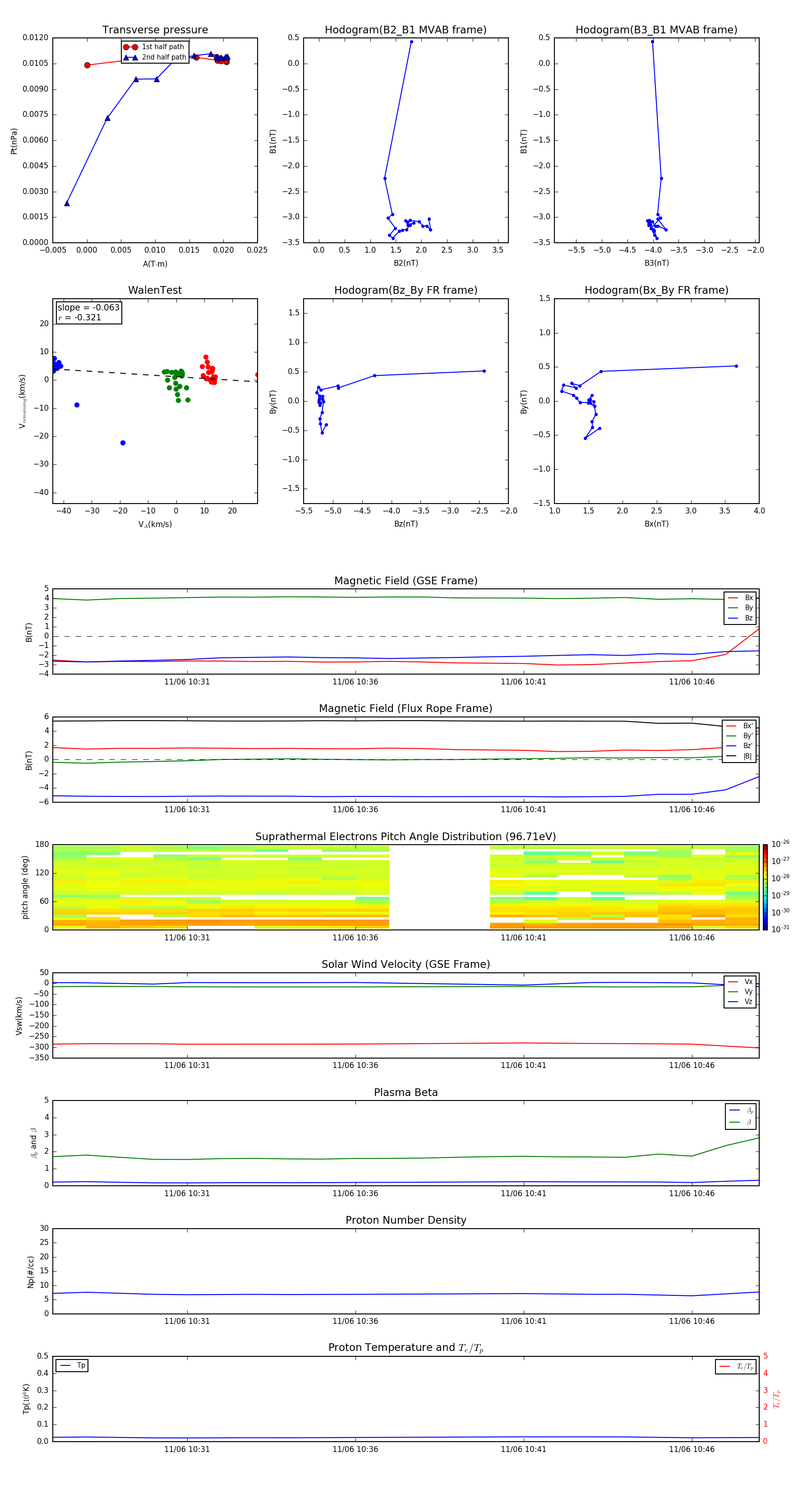Click the Vz legend entry in velocity panel
812x1489 pixels.
[x=740, y=1002]
